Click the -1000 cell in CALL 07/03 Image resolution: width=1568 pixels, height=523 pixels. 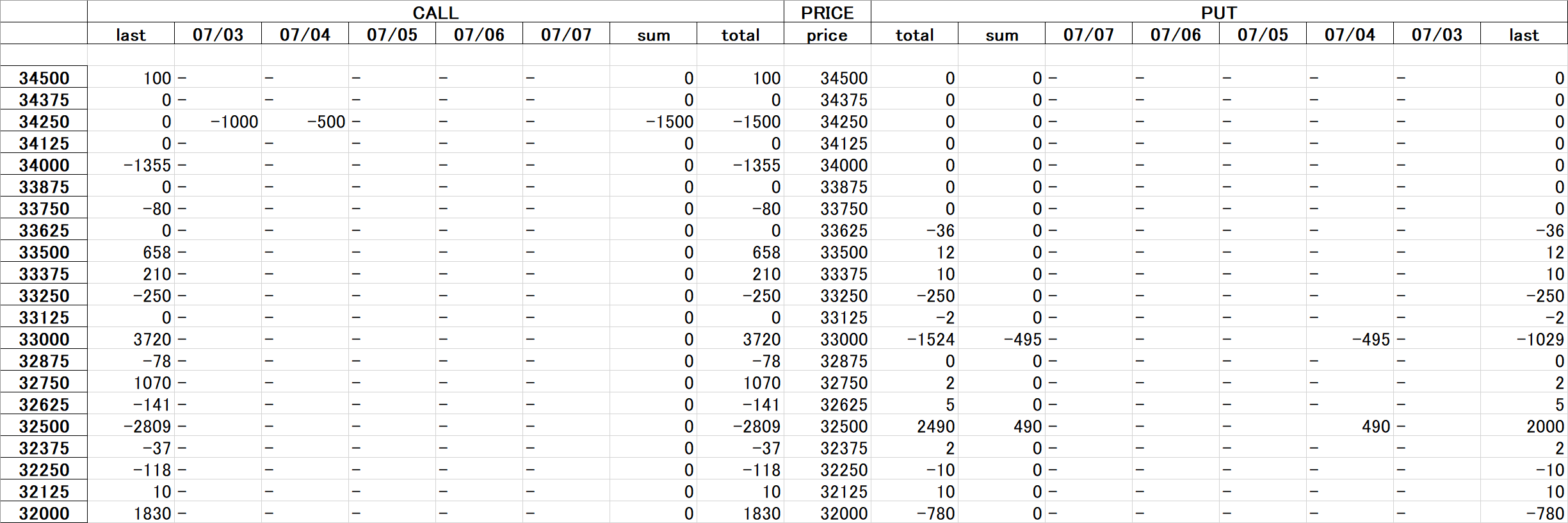pyautogui.click(x=218, y=121)
